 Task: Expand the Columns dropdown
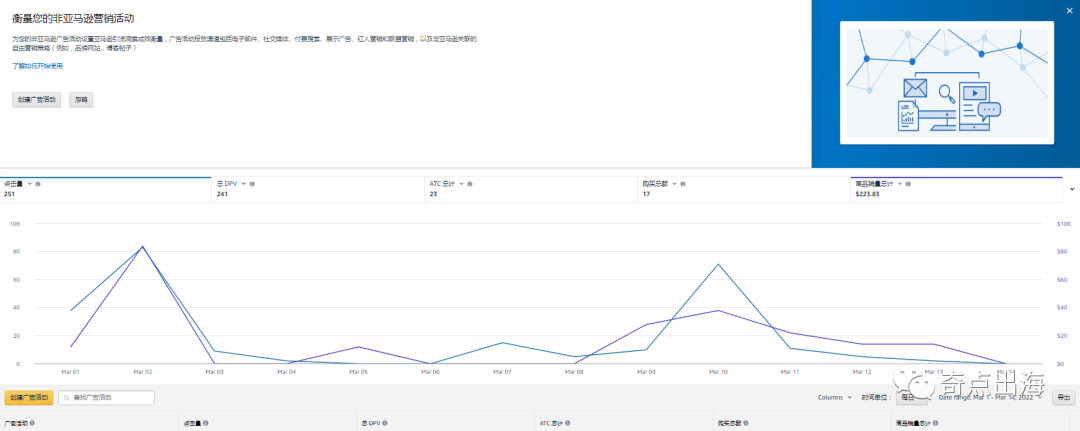point(835,397)
